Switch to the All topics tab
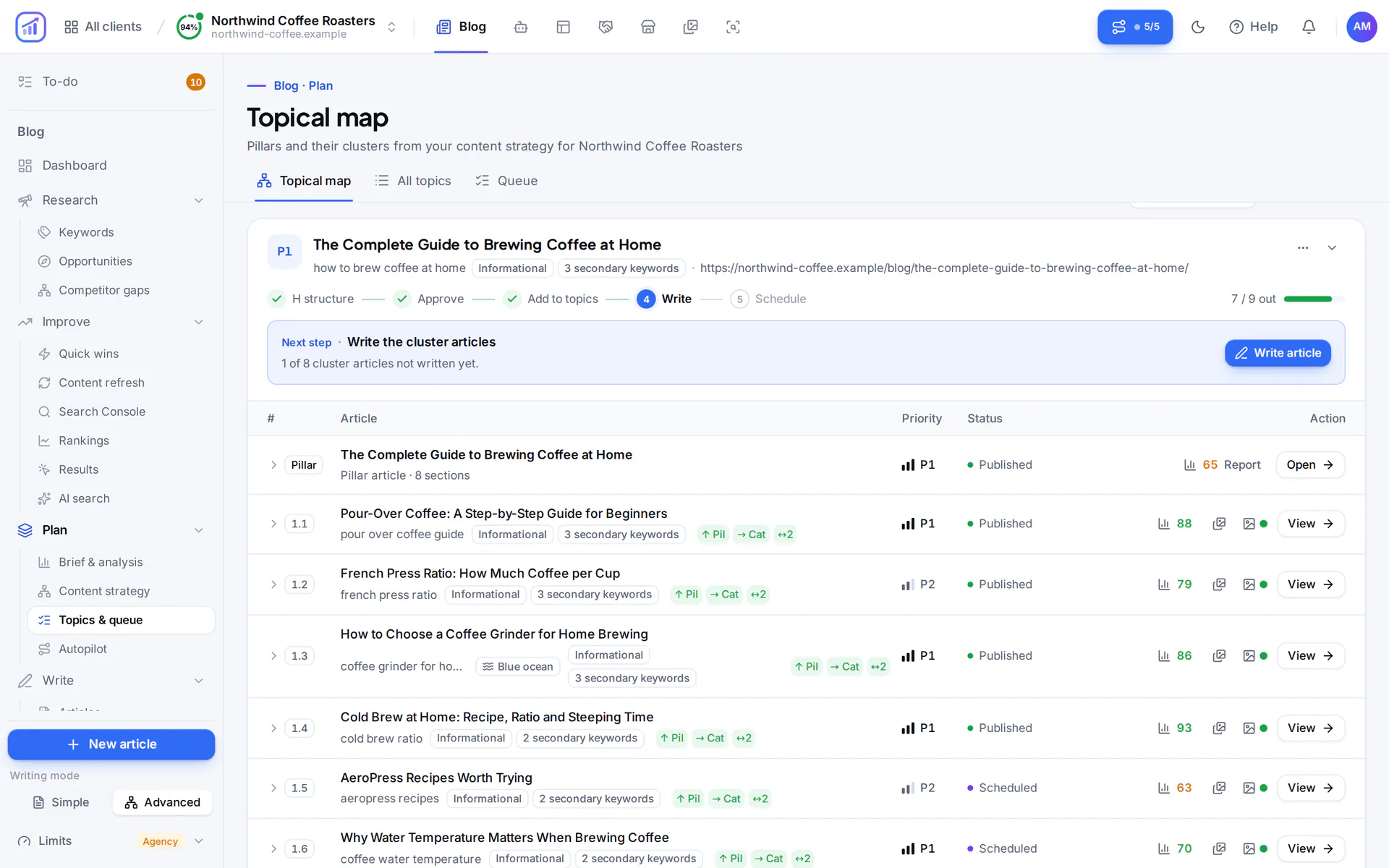The image size is (1389, 868). pos(413,181)
